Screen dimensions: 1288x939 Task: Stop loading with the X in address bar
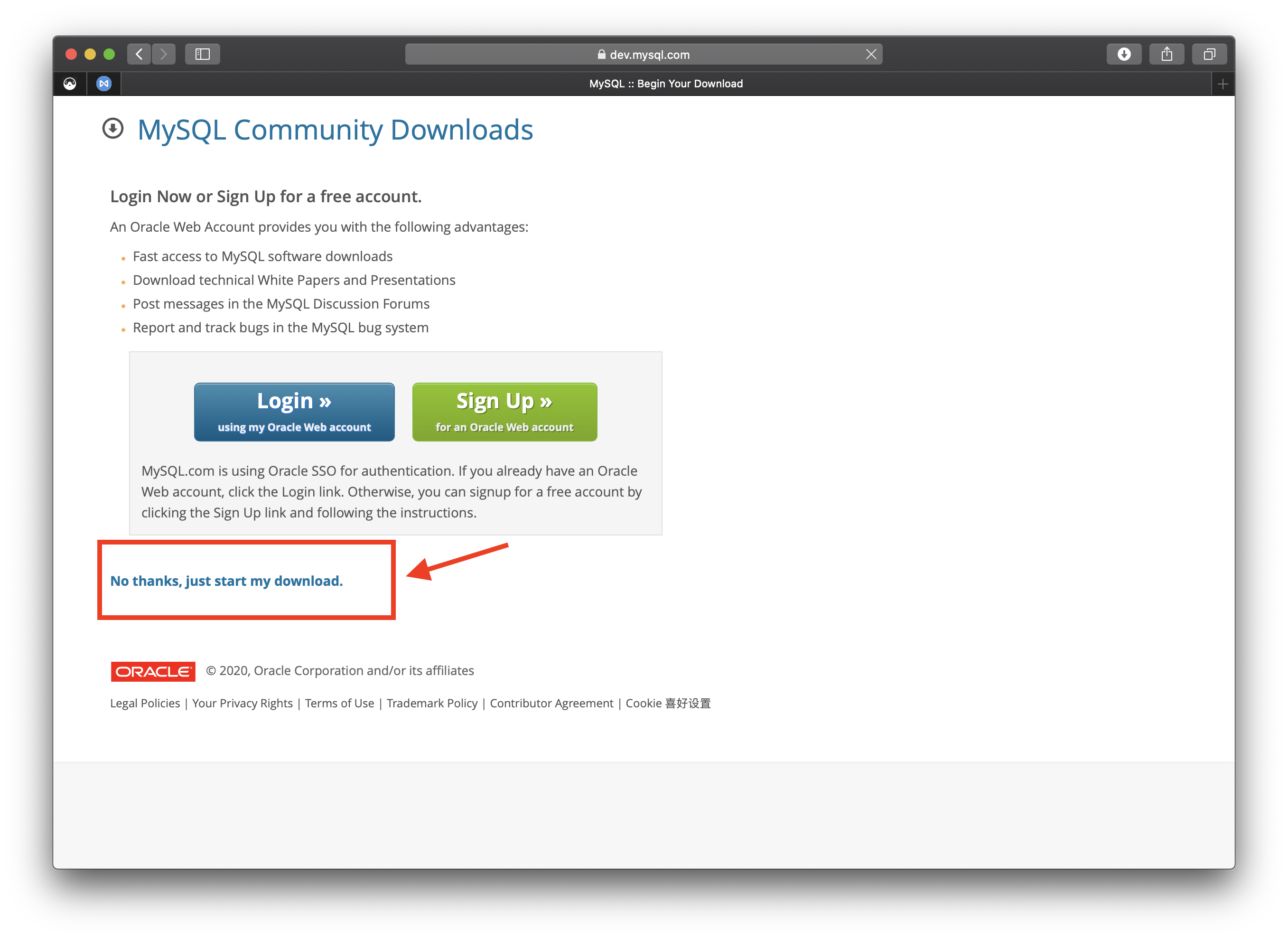[870, 54]
